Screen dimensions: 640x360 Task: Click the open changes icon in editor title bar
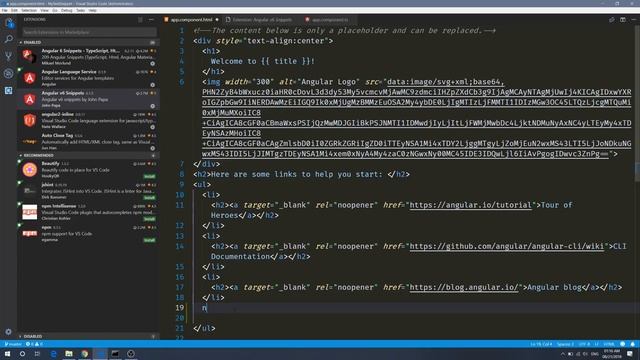pos(611,20)
